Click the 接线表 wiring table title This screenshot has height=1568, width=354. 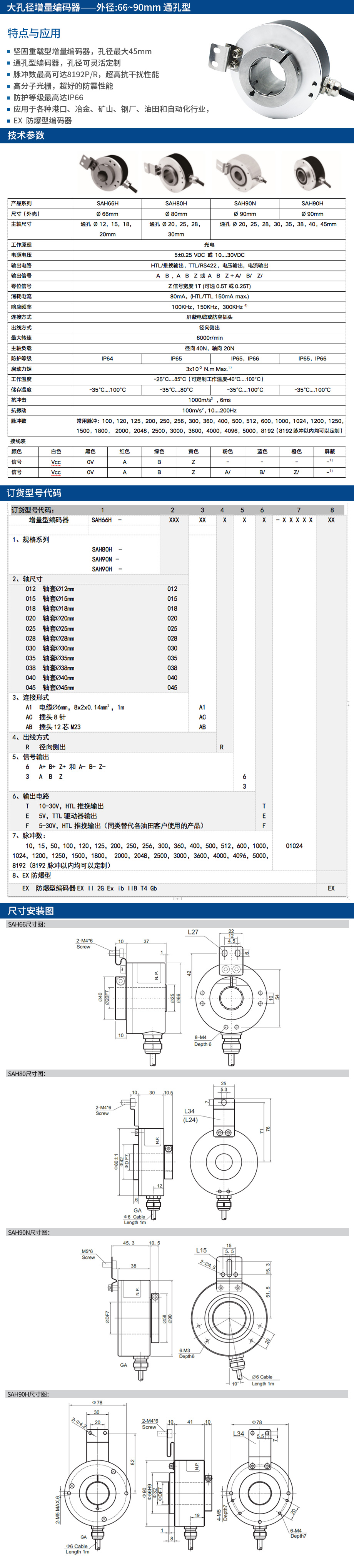coord(18,441)
